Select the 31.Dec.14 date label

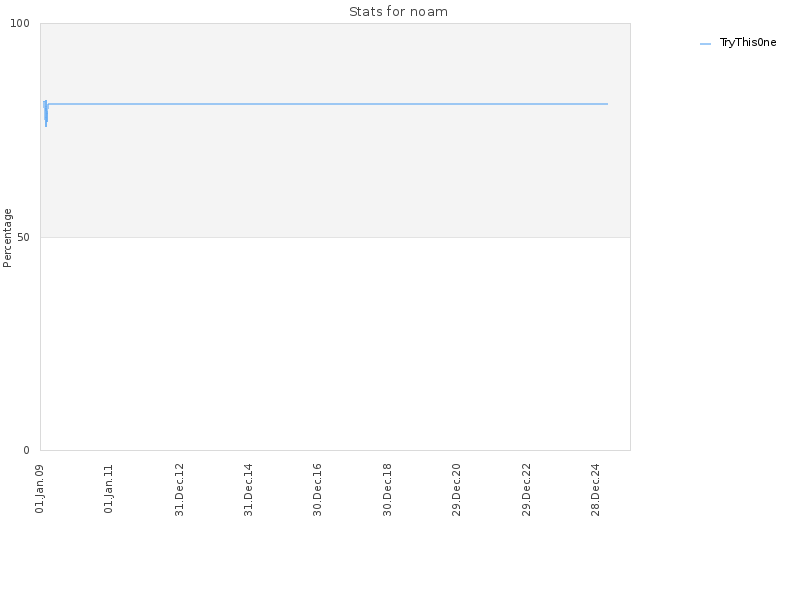pyautogui.click(x=248, y=490)
